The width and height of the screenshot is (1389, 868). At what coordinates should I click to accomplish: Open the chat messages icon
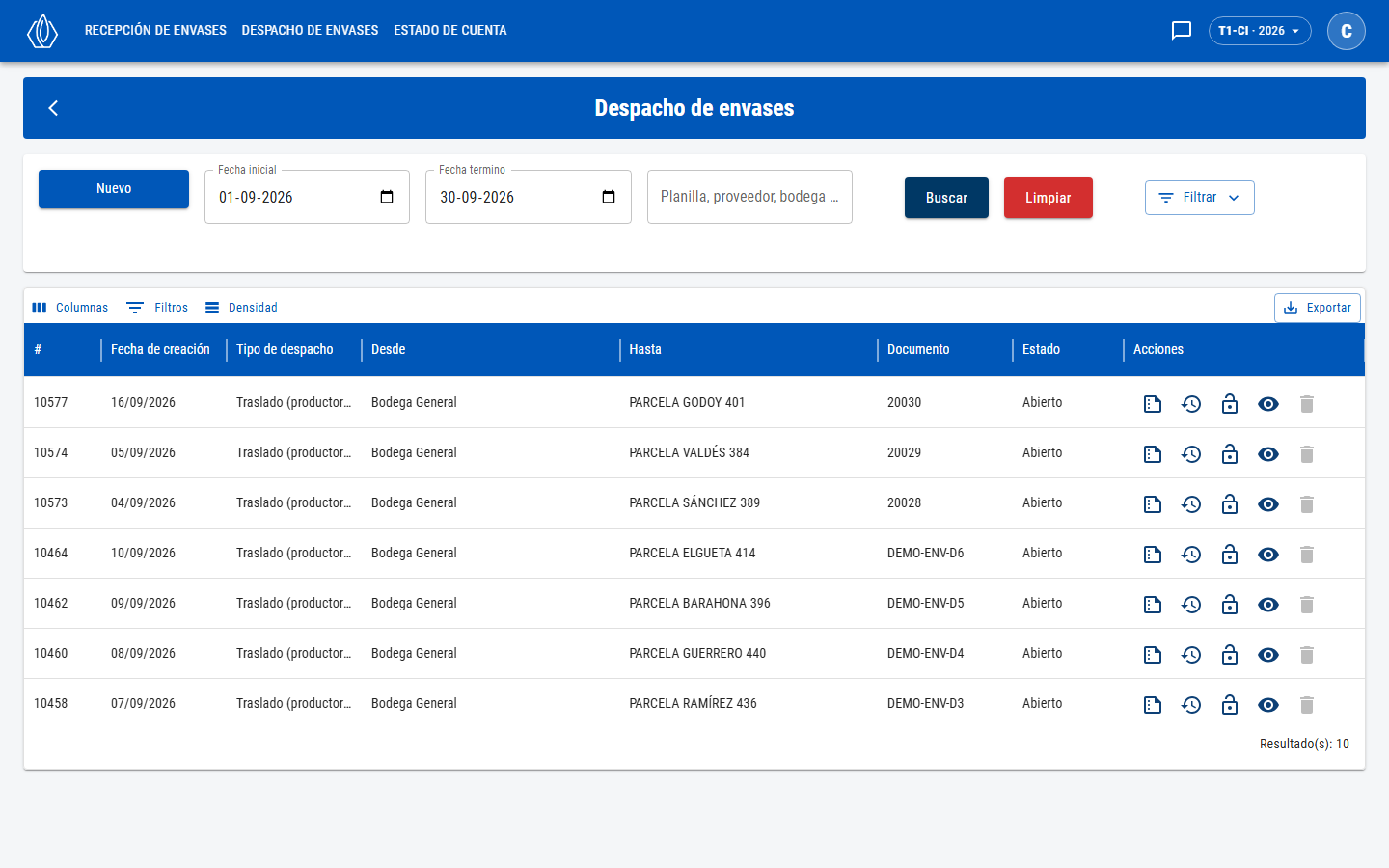point(1182,31)
